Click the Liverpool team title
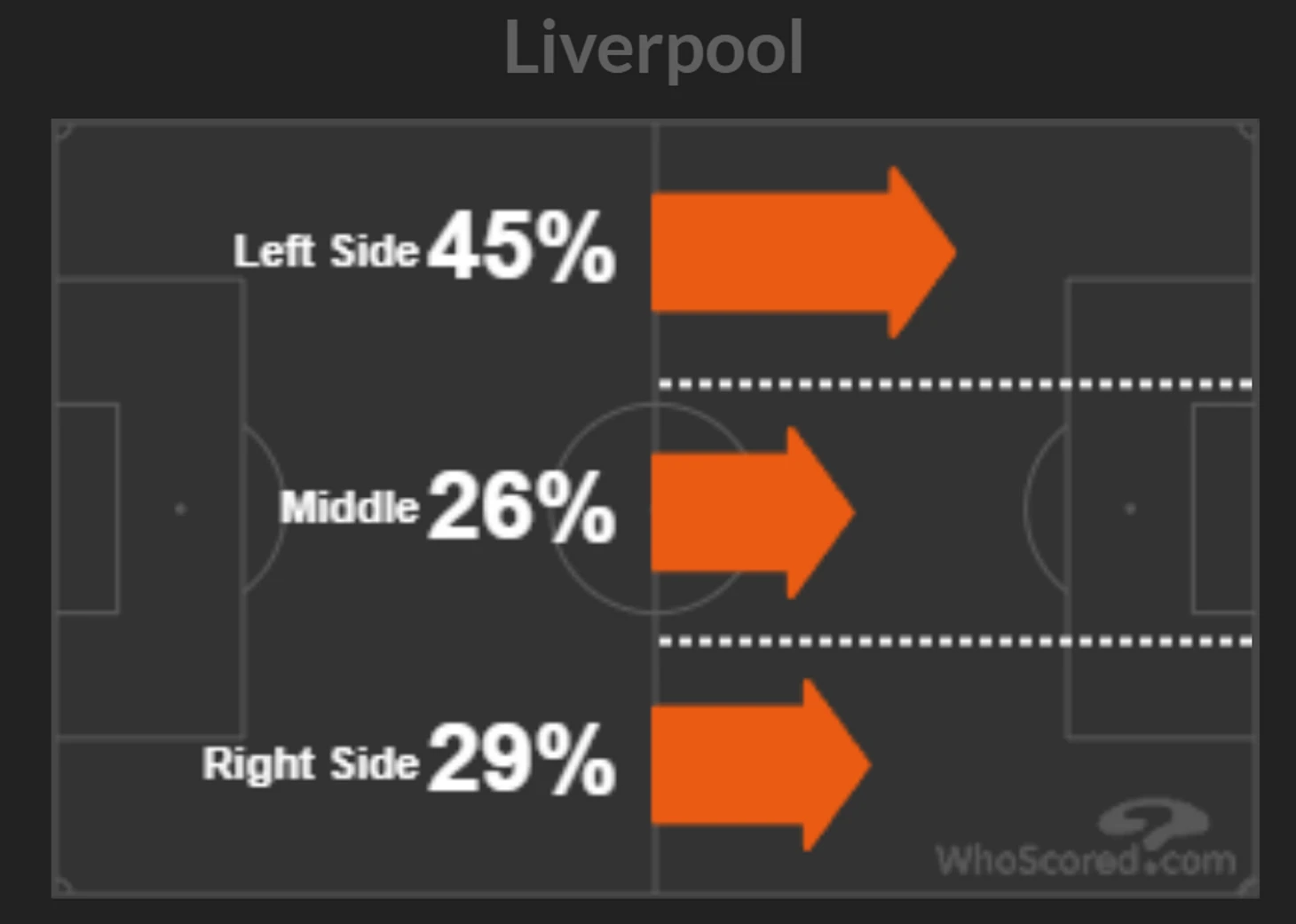This screenshot has width=1296, height=924. pos(654,49)
